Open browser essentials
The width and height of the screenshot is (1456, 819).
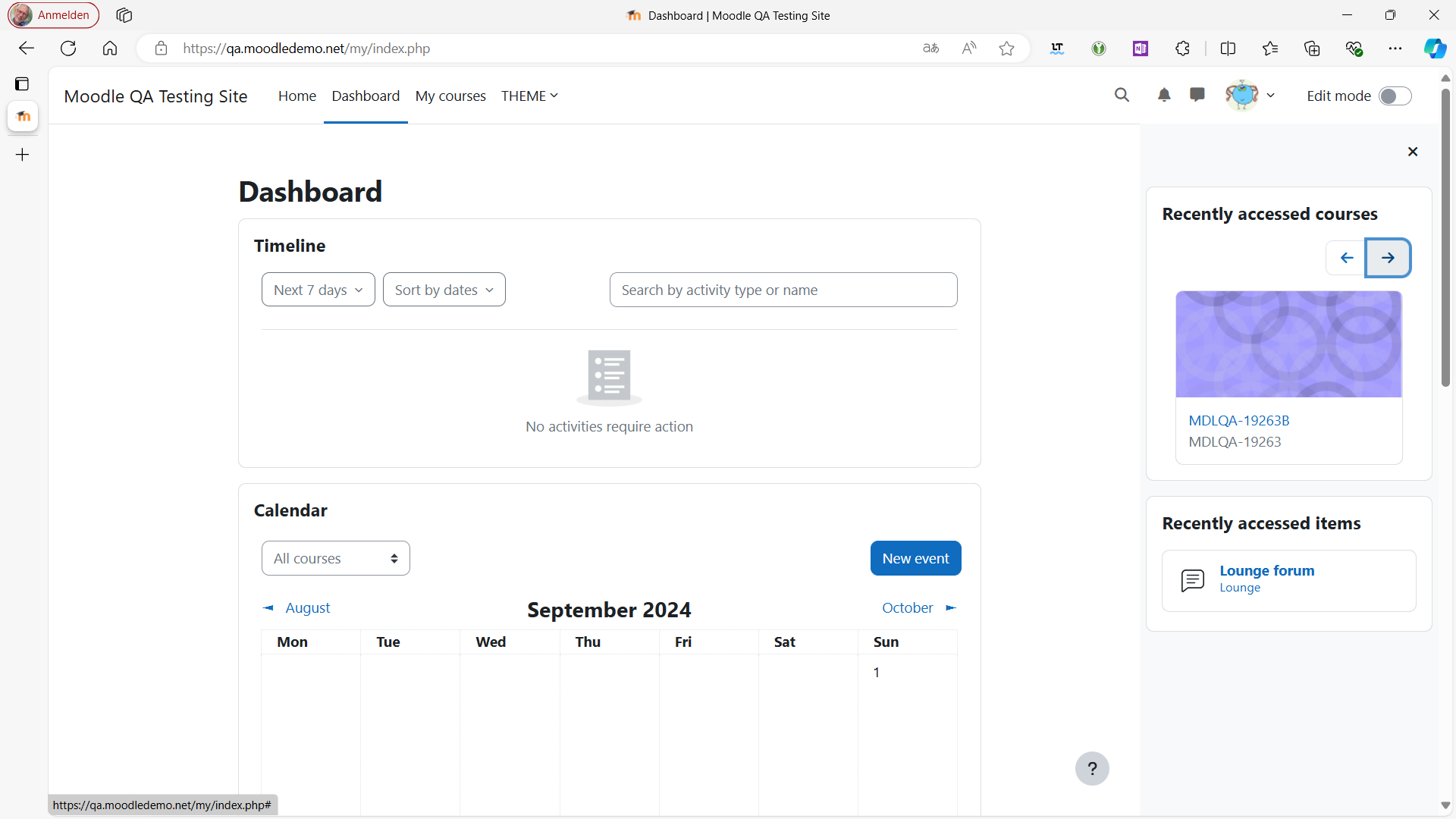1354,49
